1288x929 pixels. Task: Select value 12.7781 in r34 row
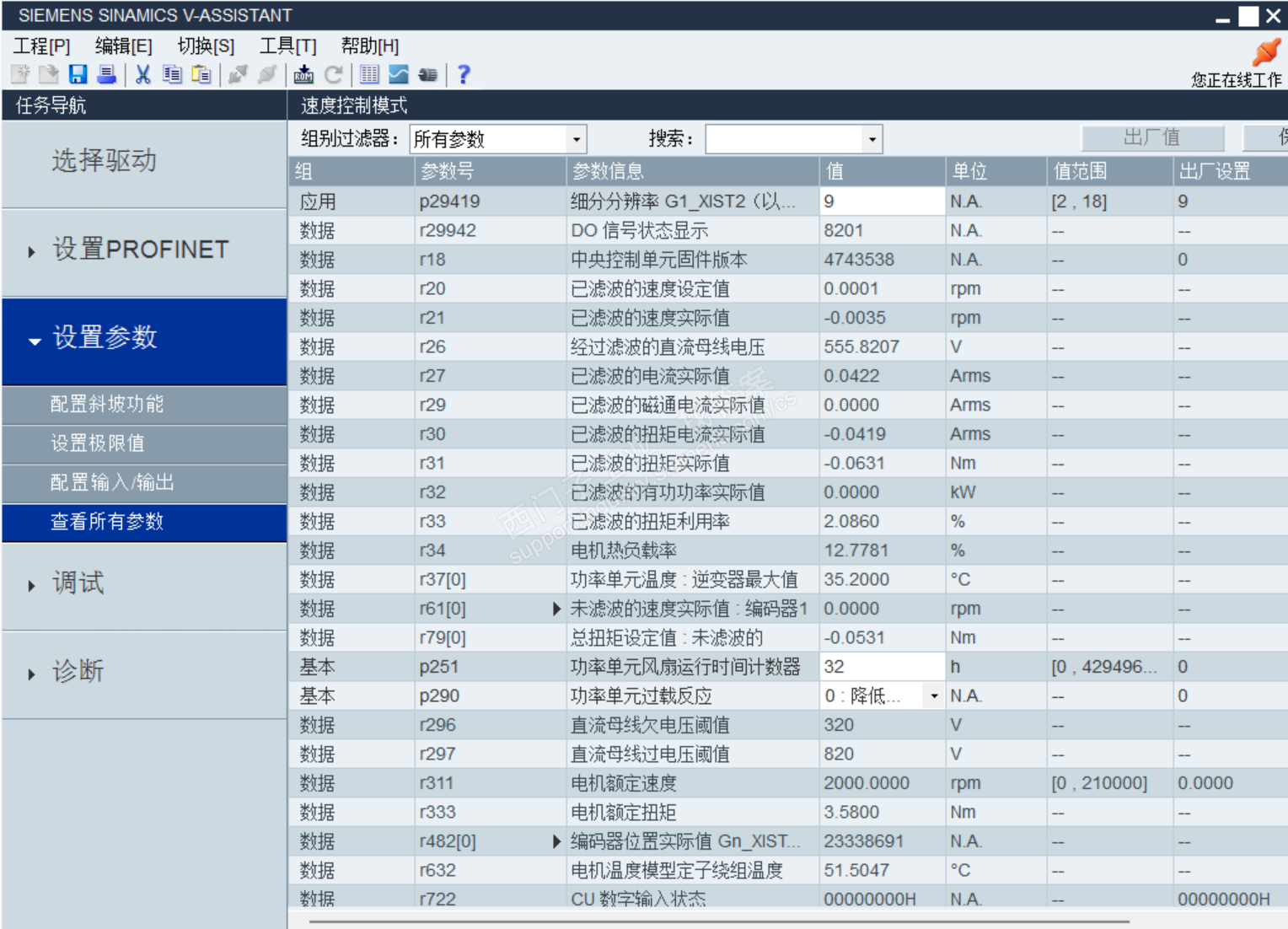[x=856, y=550]
